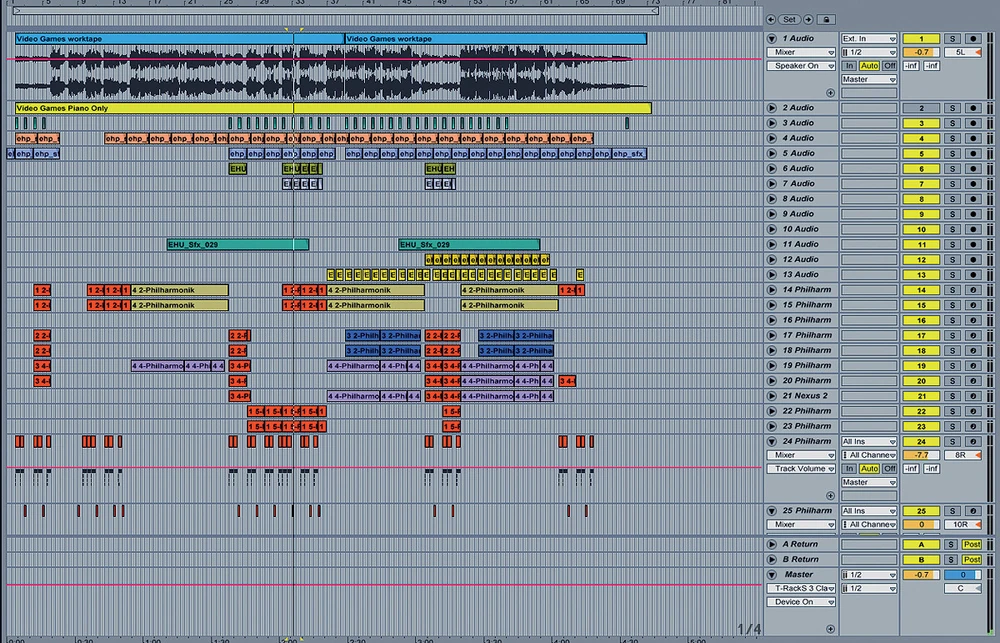Solo the 17 Philharm track
The height and width of the screenshot is (643, 1000).
[x=952, y=336]
